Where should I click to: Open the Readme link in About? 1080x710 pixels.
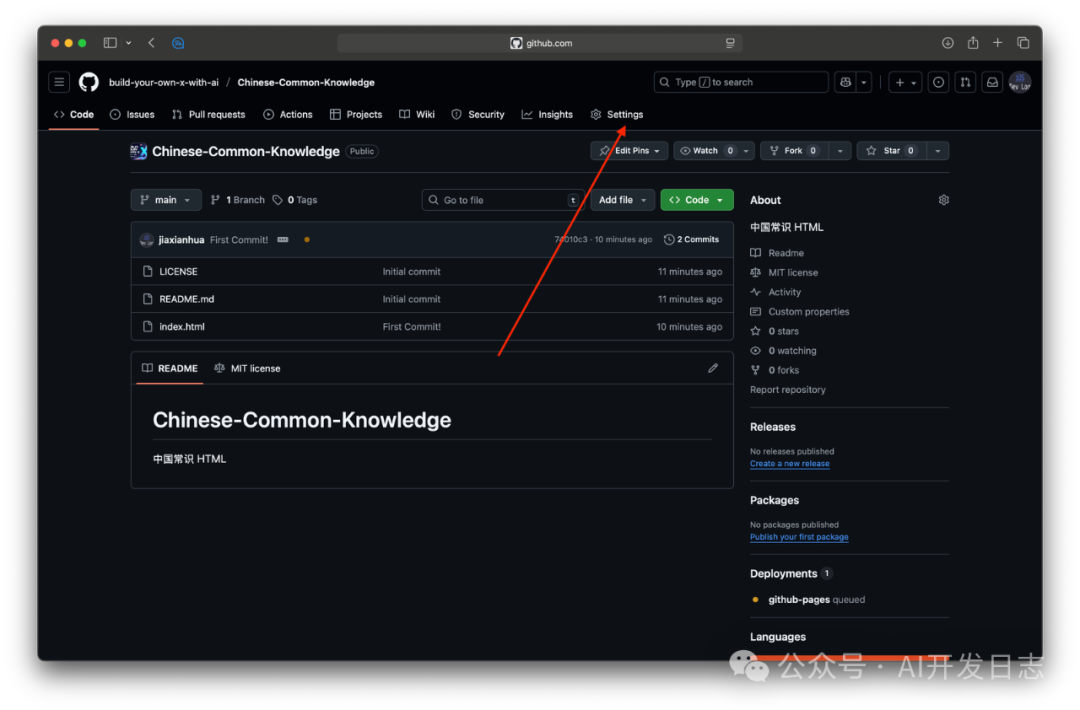786,253
